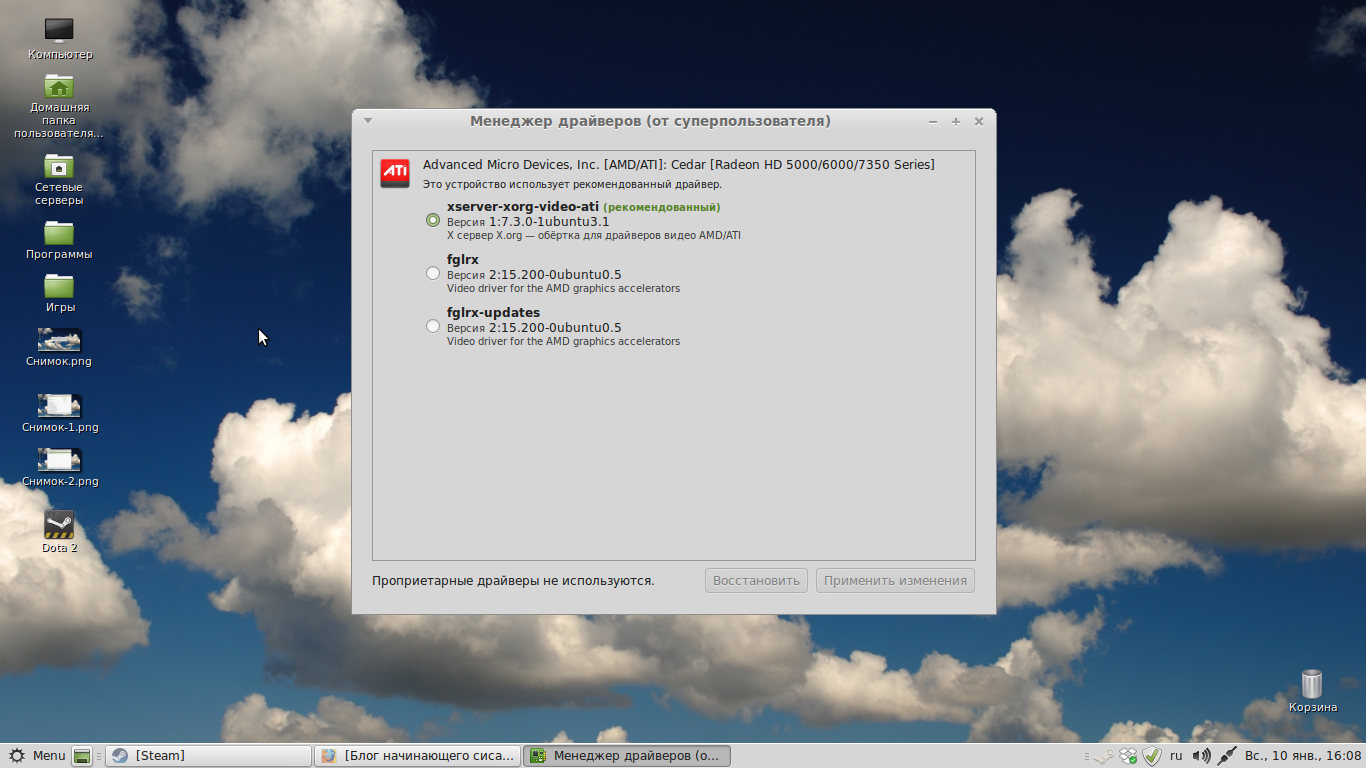Click the volume speaker tray icon

coord(1202,756)
